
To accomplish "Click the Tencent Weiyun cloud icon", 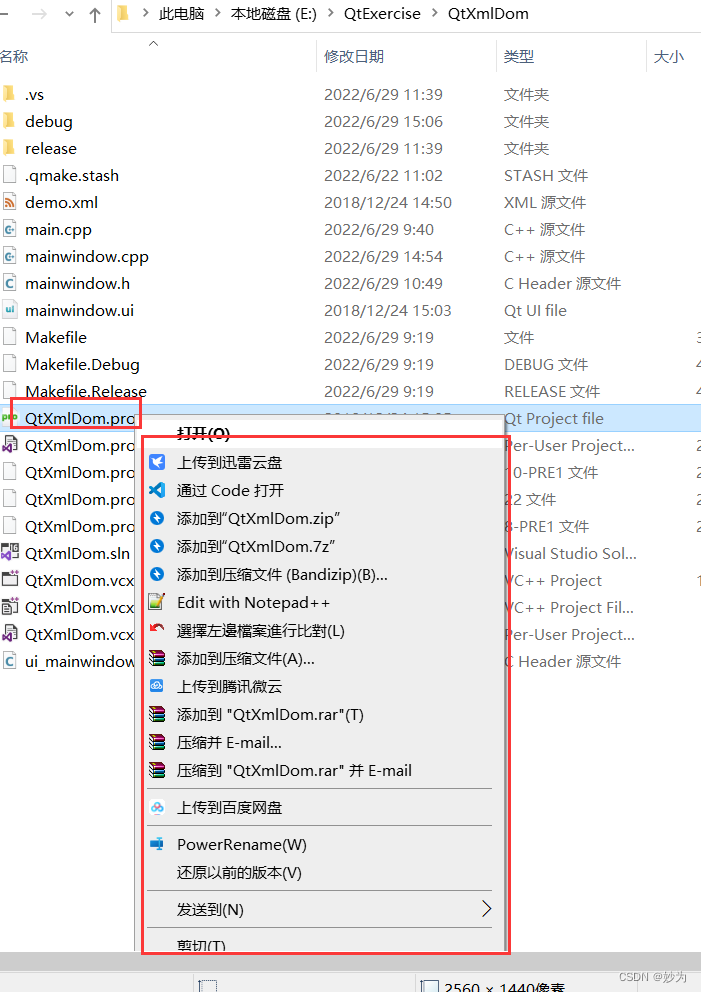I will point(157,686).
